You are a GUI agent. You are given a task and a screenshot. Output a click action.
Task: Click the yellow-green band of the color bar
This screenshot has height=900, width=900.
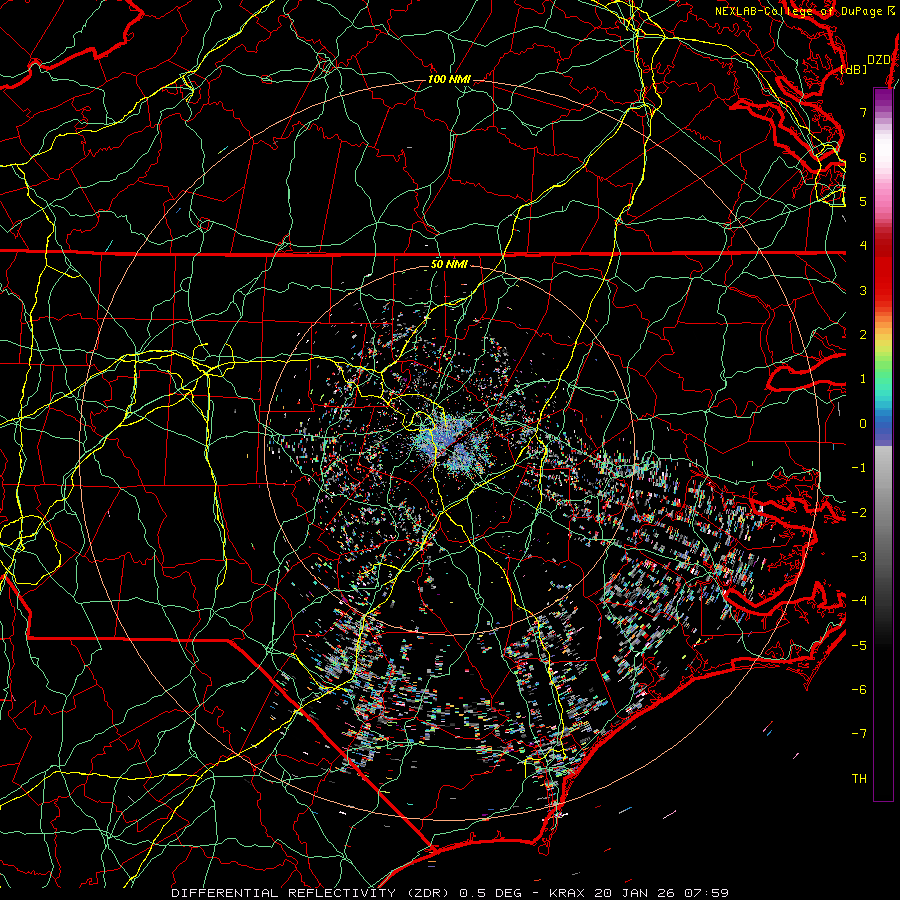coord(883,349)
